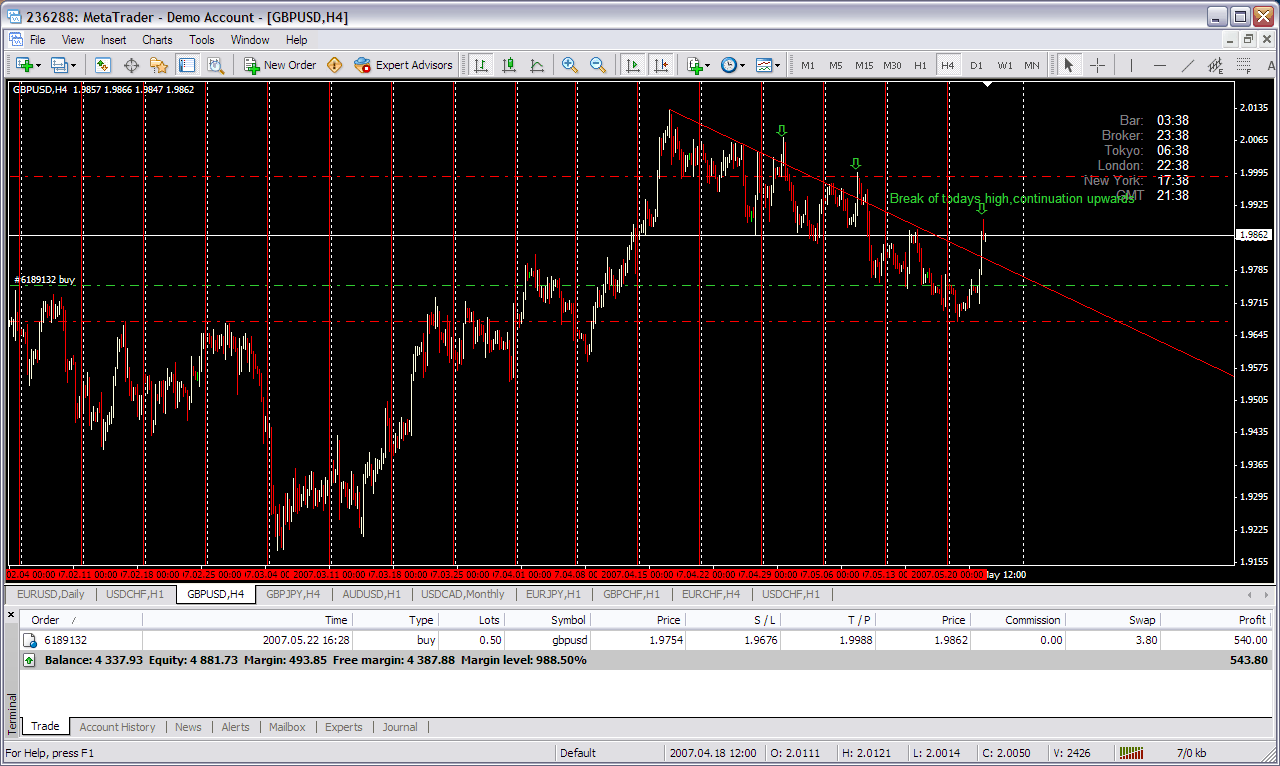
Task: Open the Market Watch window icon
Action: tap(102, 65)
